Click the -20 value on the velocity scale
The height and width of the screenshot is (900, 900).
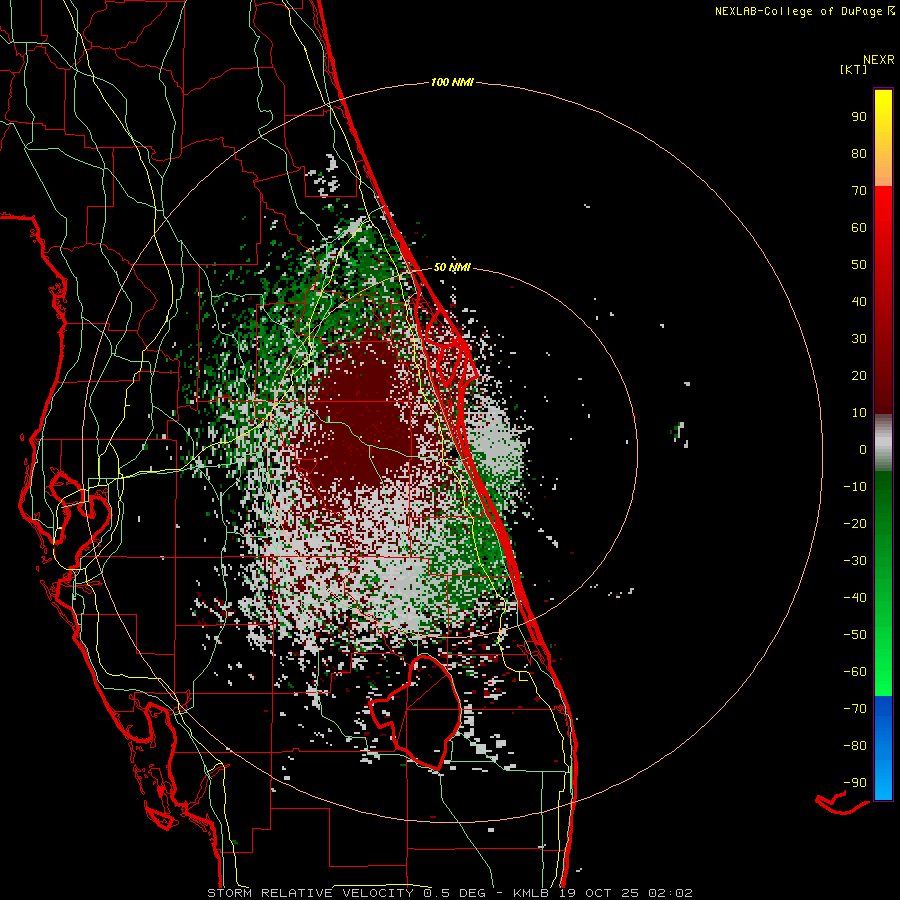coord(855,524)
